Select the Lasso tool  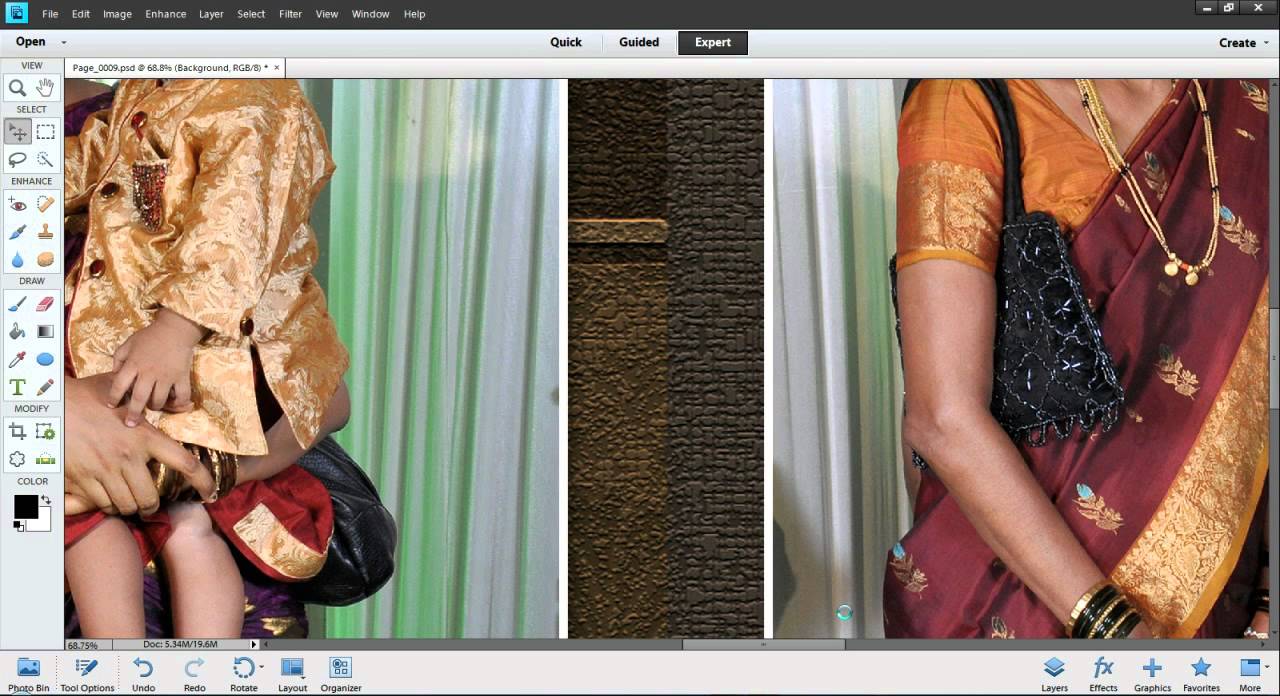pyautogui.click(x=17, y=159)
